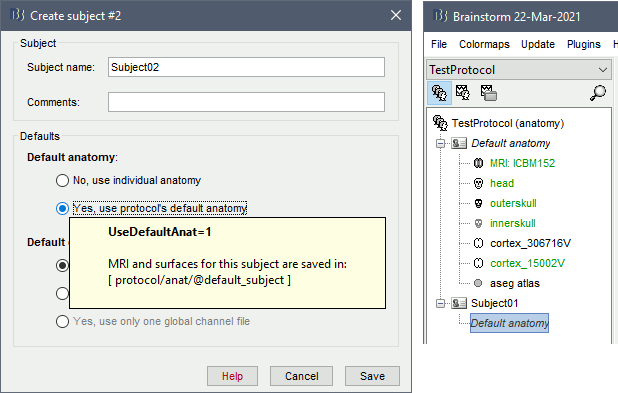Open the Update menu
The image size is (618, 393).
pyautogui.click(x=538, y=44)
